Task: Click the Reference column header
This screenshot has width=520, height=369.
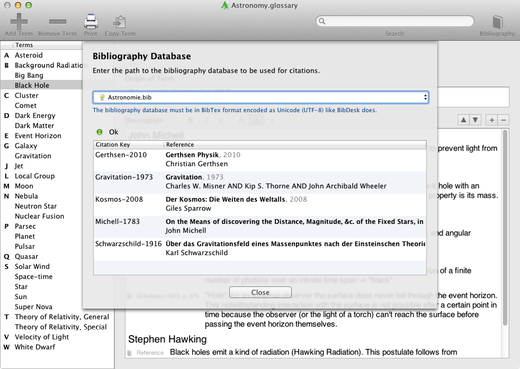Action: click(x=295, y=145)
